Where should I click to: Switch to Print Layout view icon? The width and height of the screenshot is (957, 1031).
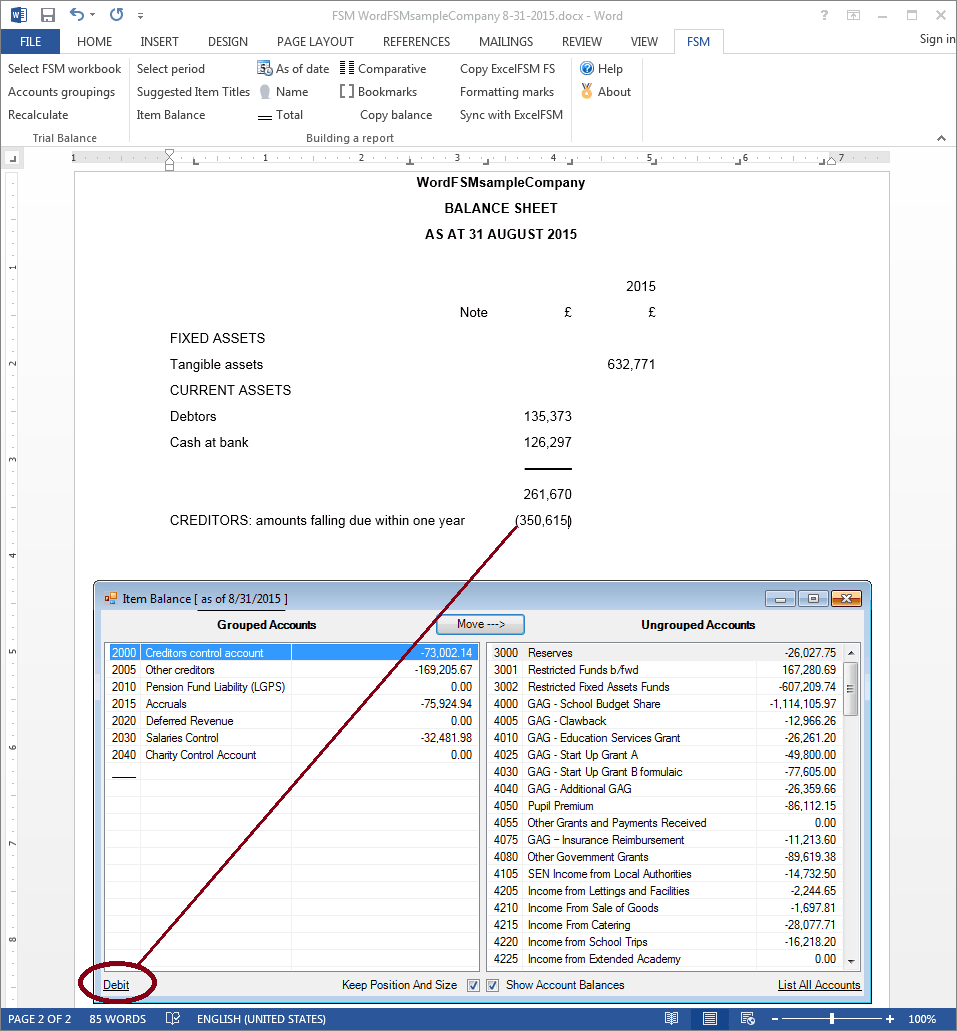point(710,1019)
